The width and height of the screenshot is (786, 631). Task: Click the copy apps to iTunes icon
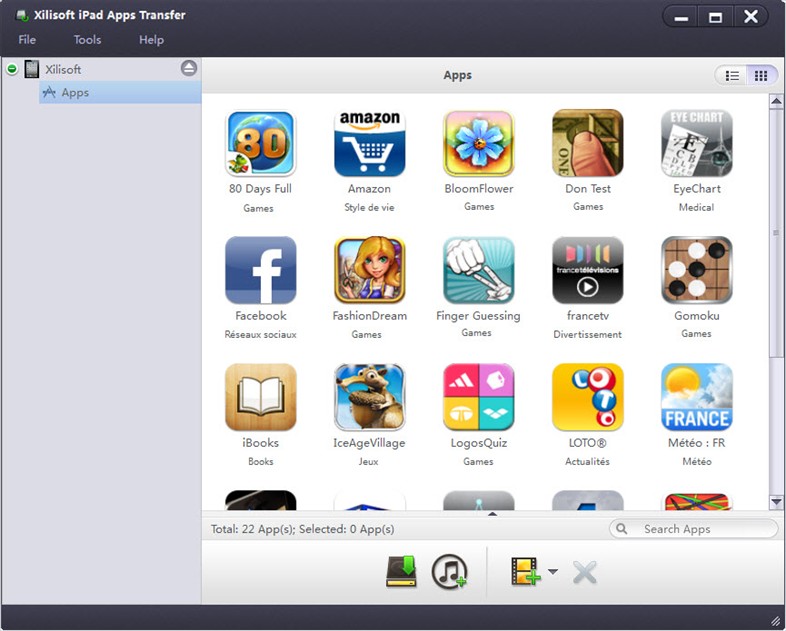point(450,571)
